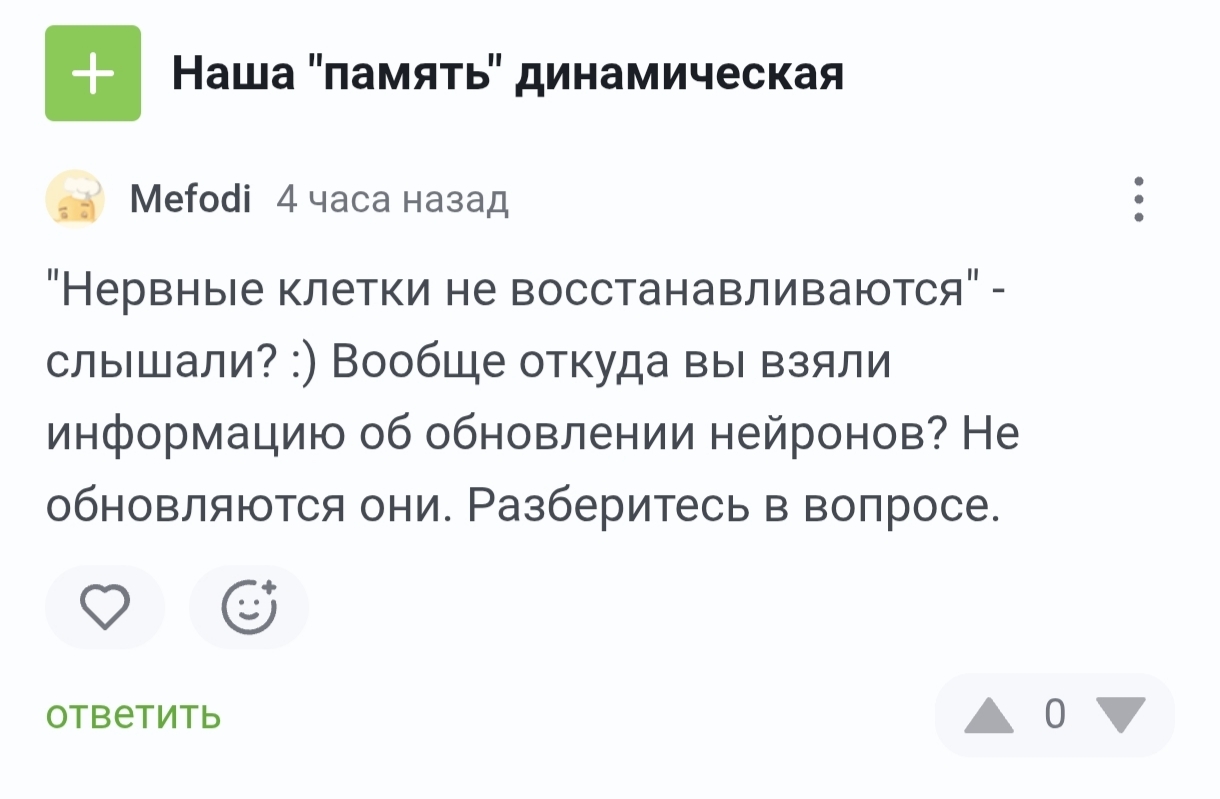Open the Mefodi username profile link

click(x=190, y=201)
